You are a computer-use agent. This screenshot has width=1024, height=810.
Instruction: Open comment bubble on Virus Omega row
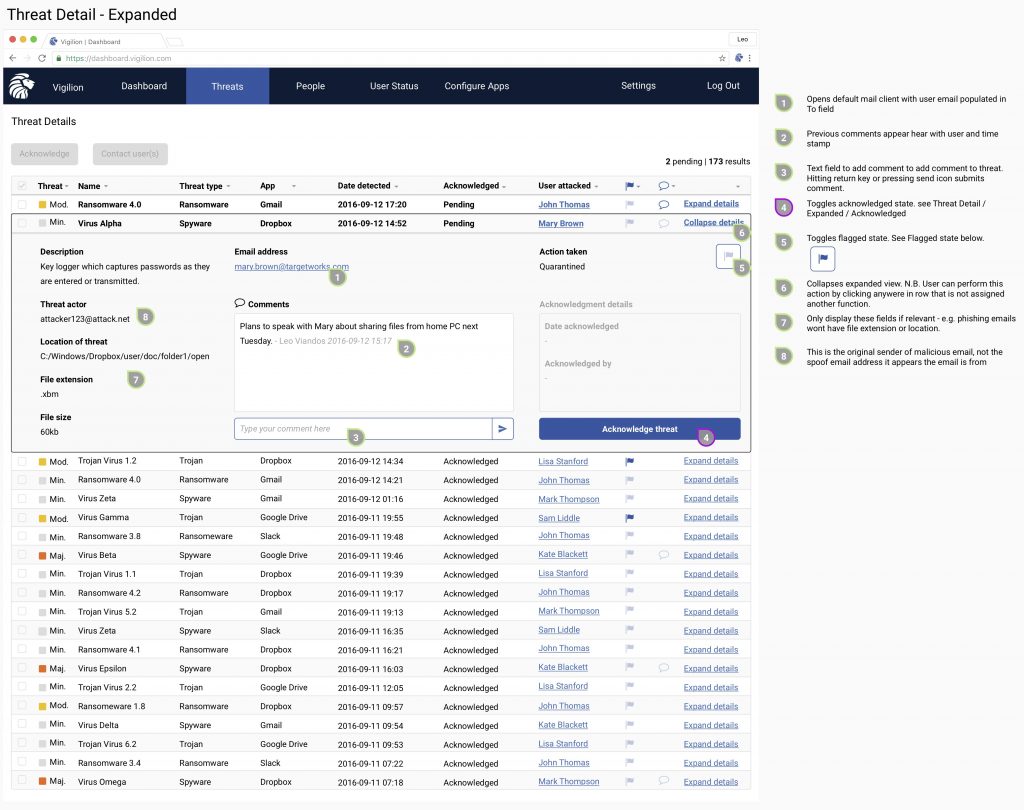pyautogui.click(x=663, y=781)
